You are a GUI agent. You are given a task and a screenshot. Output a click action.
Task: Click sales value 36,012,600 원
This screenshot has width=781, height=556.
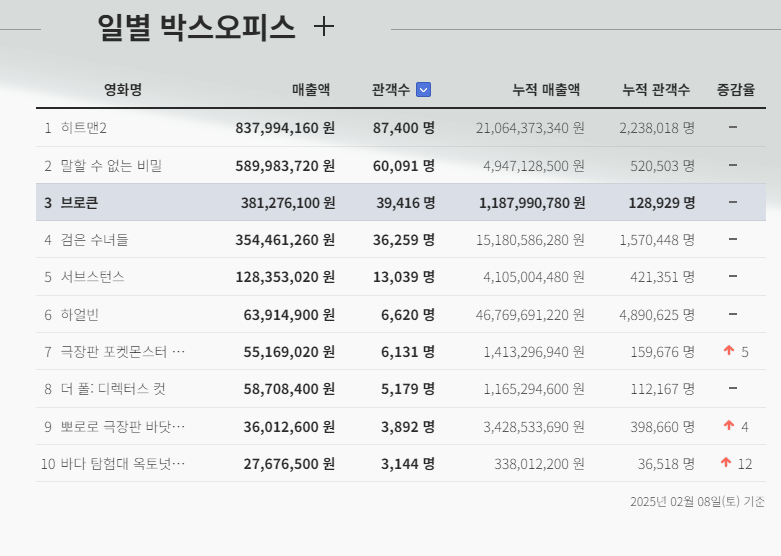pos(289,427)
